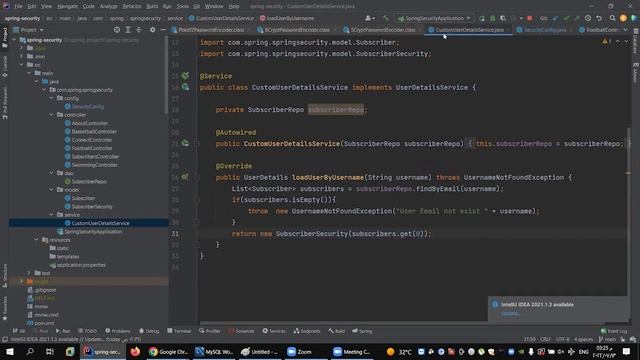Click the Git push arrow icon

[577, 18]
